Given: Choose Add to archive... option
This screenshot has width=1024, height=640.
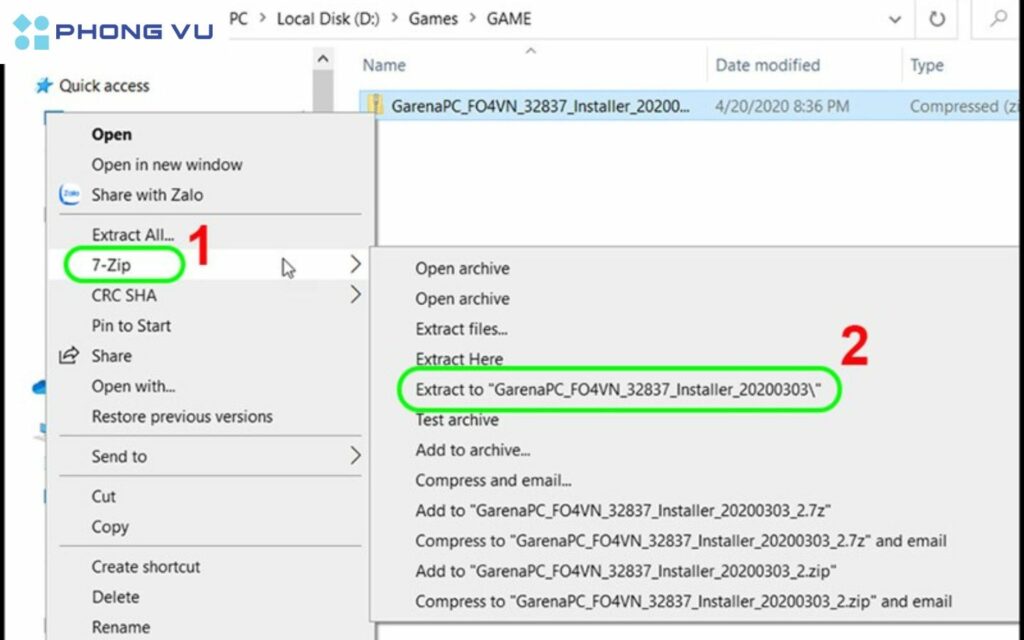Looking at the screenshot, I should tap(473, 450).
